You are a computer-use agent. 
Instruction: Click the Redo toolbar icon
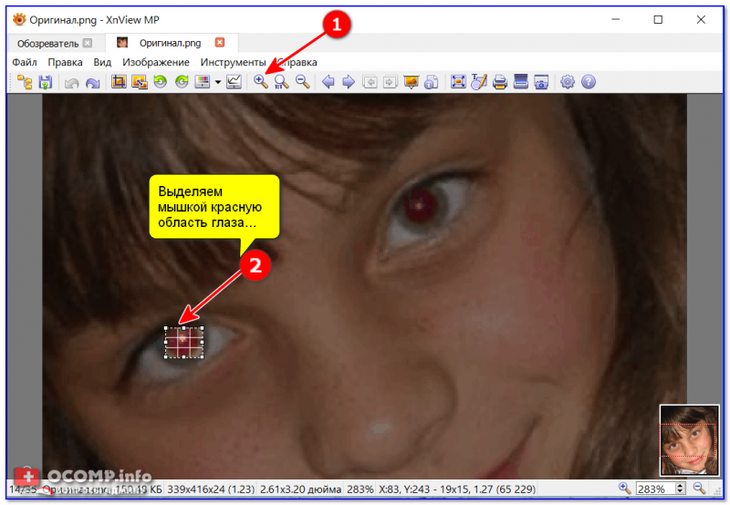[x=93, y=83]
